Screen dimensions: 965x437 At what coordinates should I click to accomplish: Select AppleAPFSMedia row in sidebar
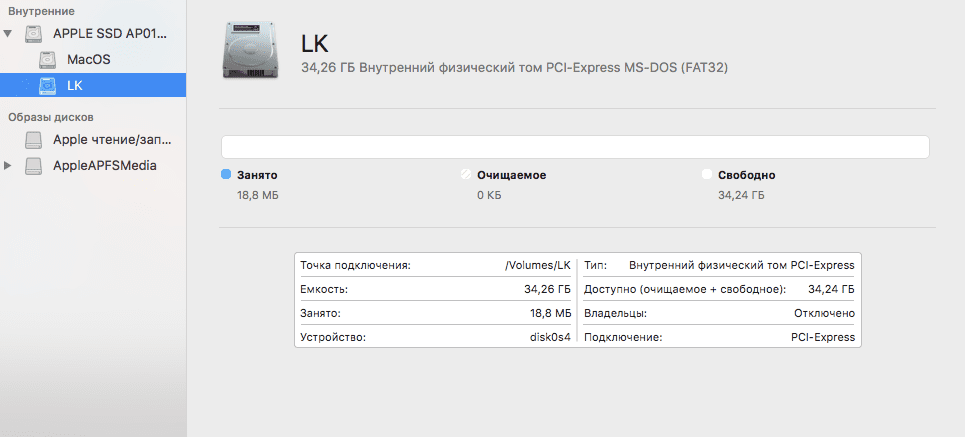[93, 166]
